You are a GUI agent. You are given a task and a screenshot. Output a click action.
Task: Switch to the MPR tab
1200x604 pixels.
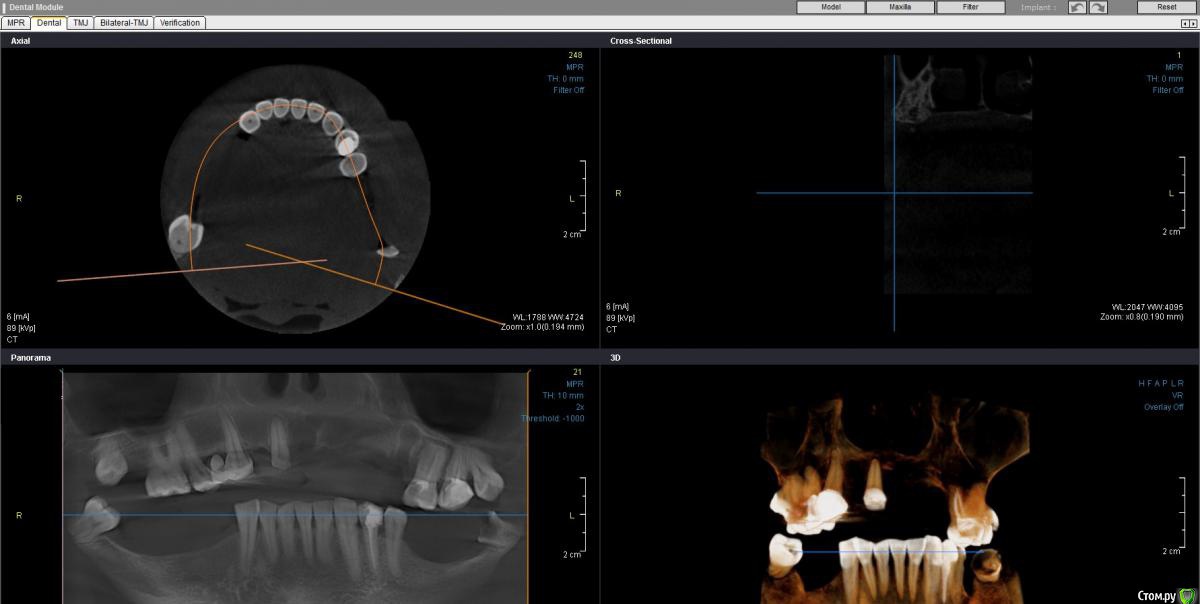point(16,22)
